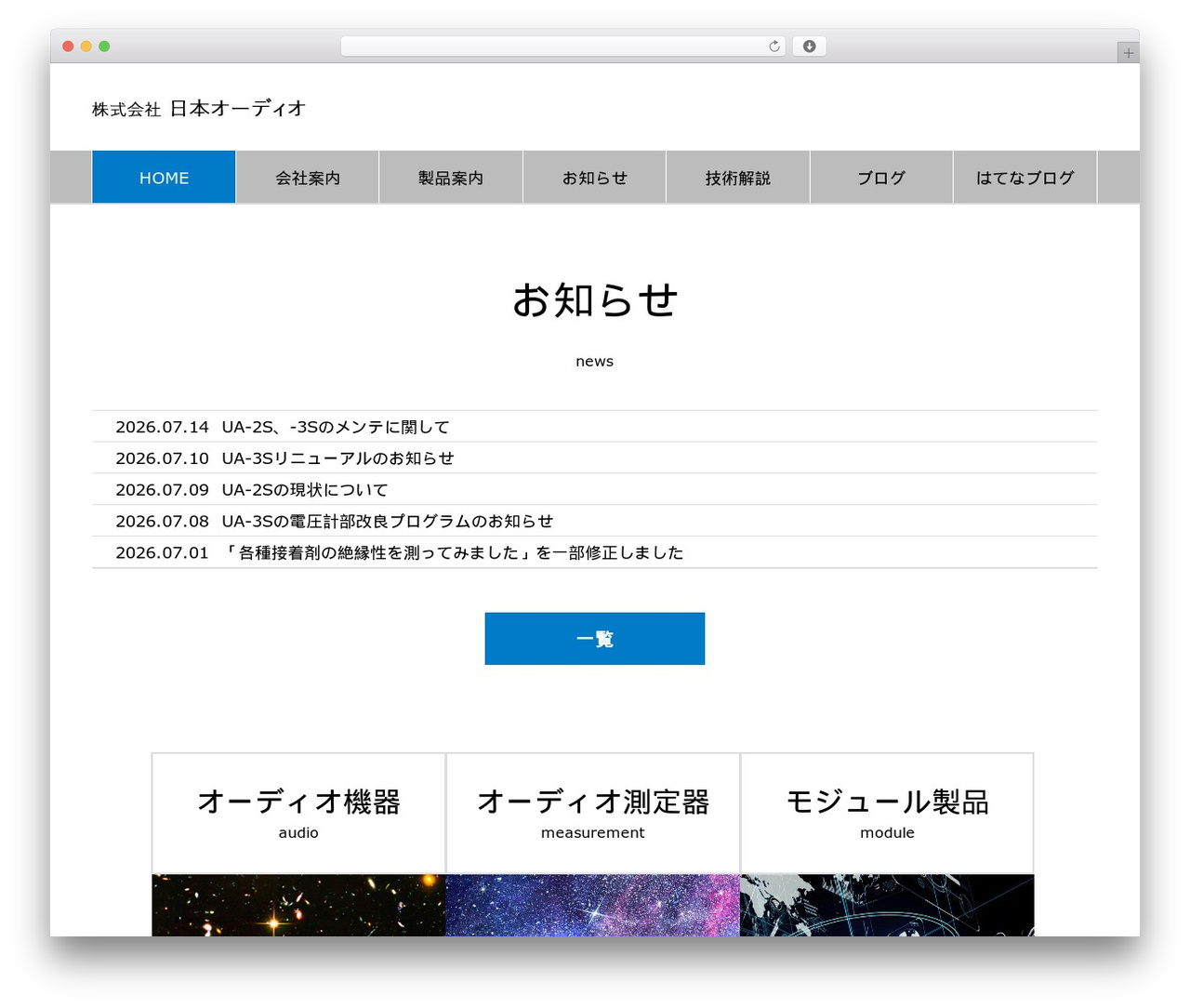
Task: Open the モジュール製品 module card
Action: (887, 814)
